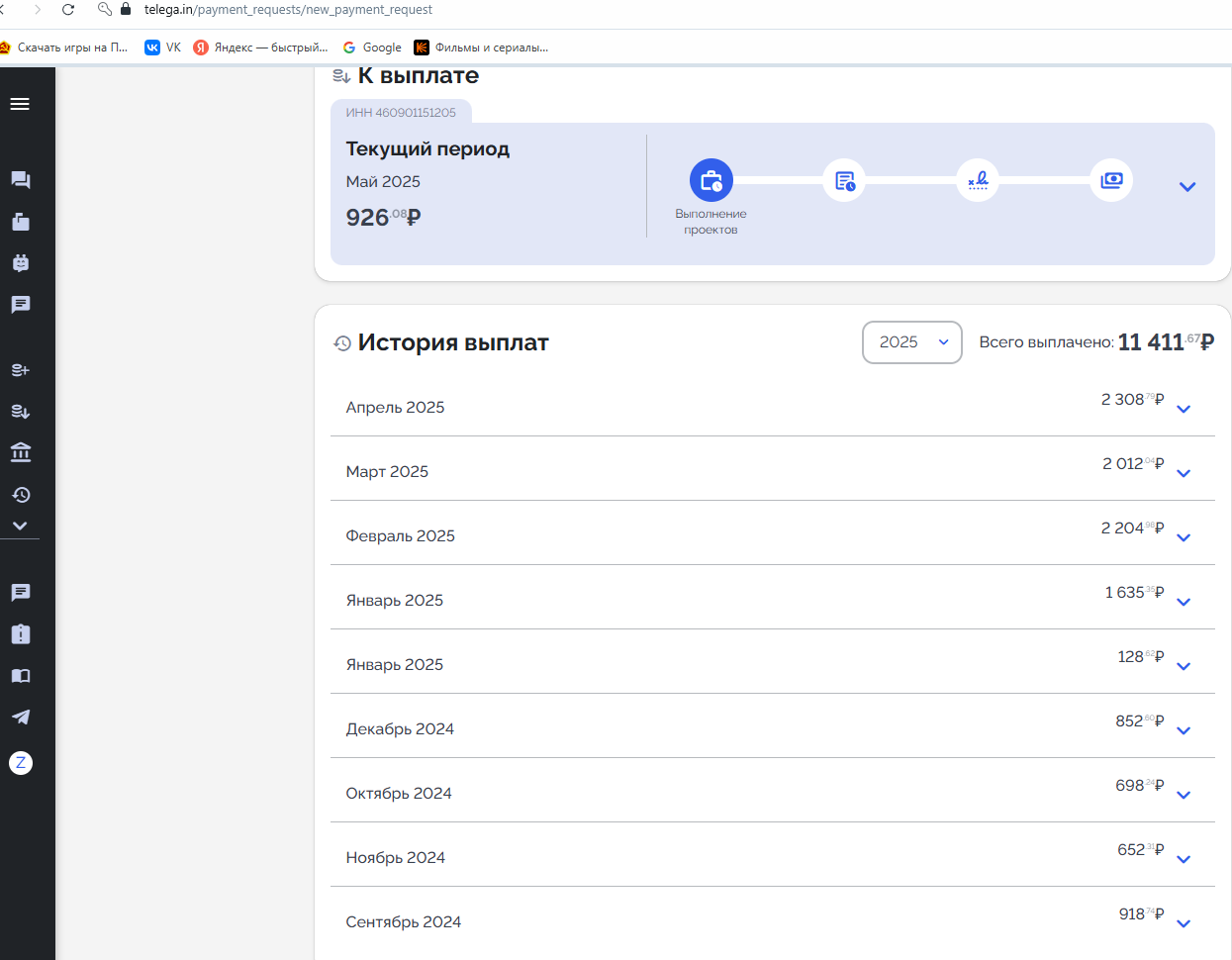Click the total paid 11 411 ₽ value

(x=1166, y=342)
